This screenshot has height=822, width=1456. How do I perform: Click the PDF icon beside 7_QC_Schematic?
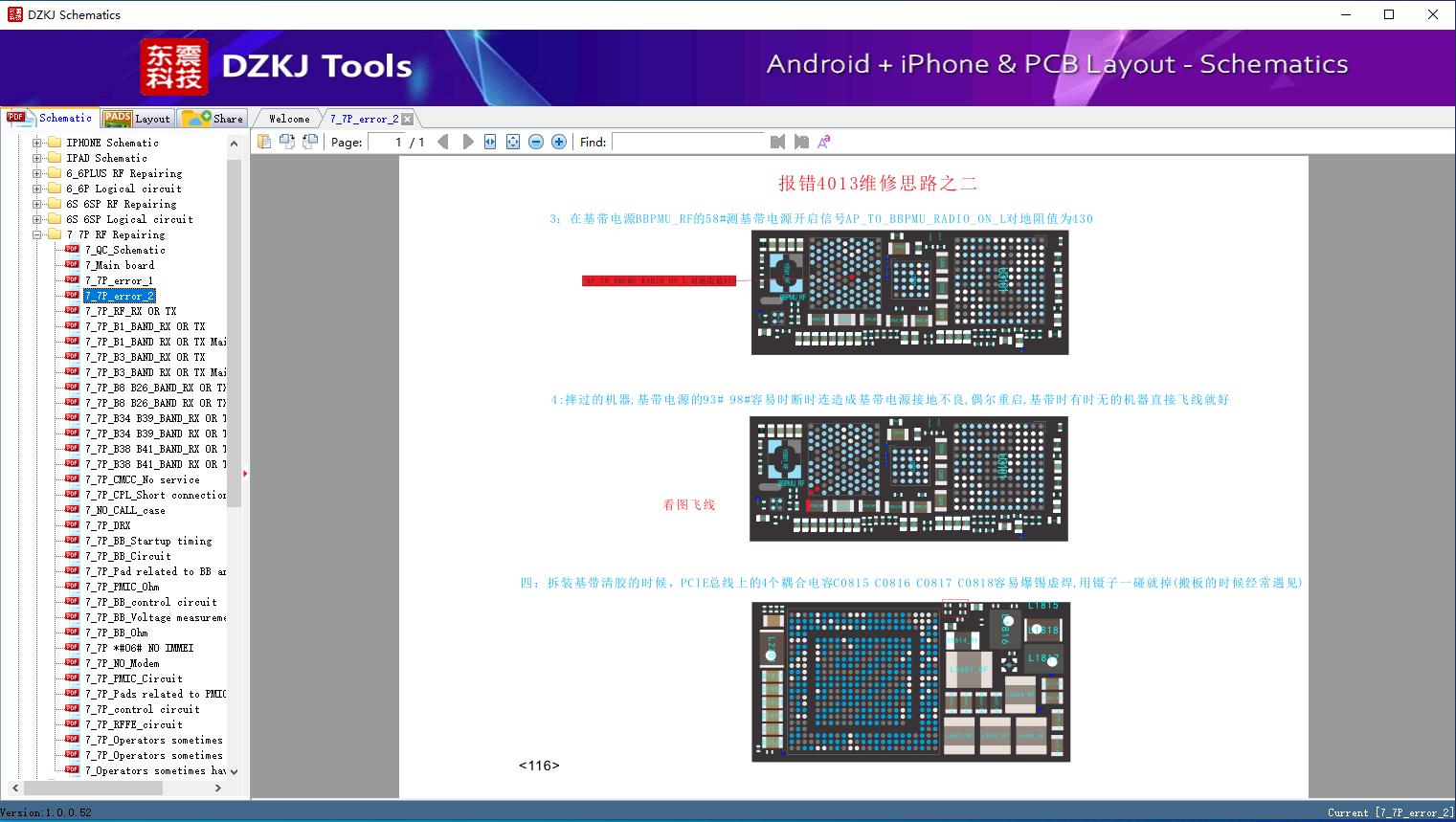tap(72, 250)
